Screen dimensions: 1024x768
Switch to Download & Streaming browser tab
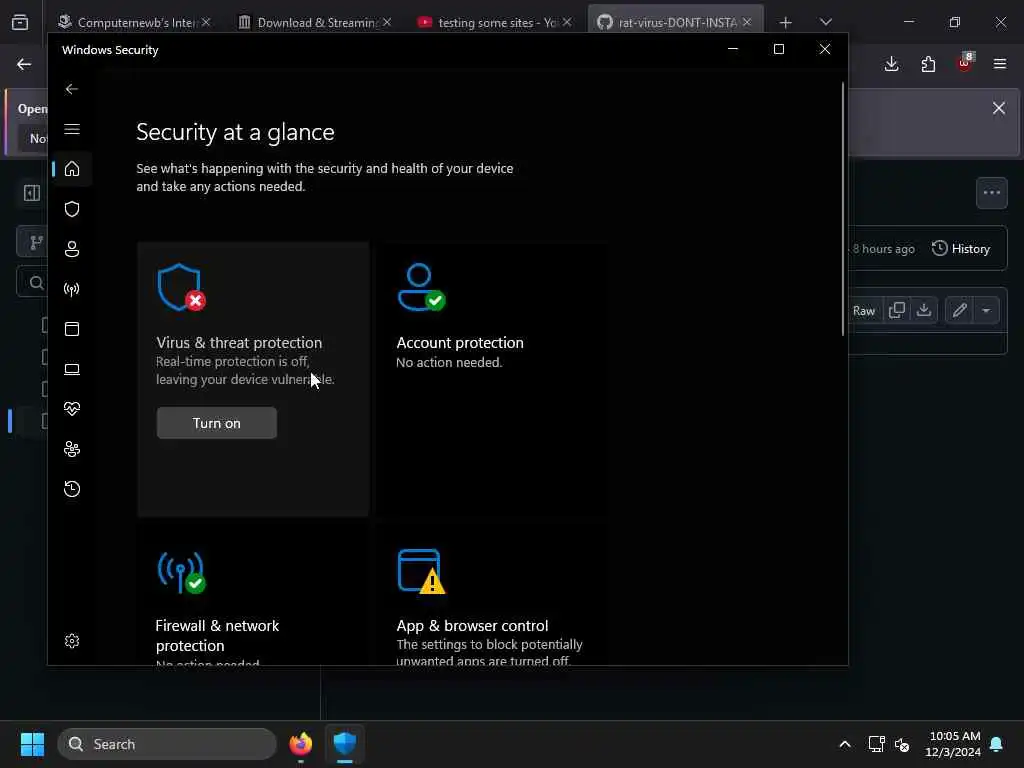(316, 22)
